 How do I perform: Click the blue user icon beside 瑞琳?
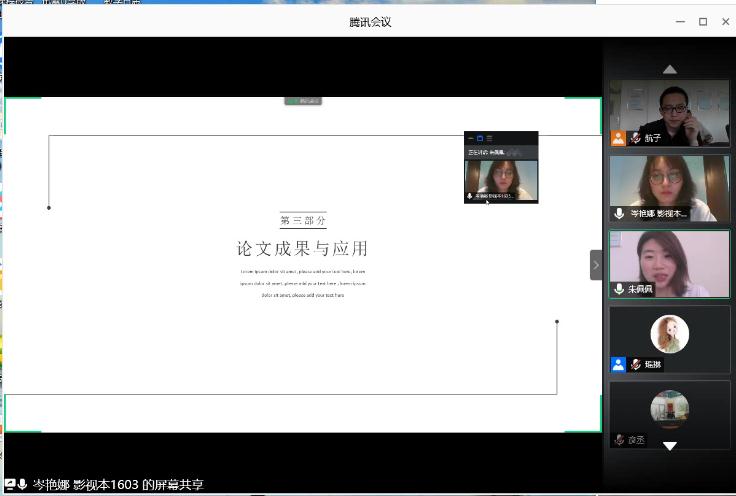point(618,365)
